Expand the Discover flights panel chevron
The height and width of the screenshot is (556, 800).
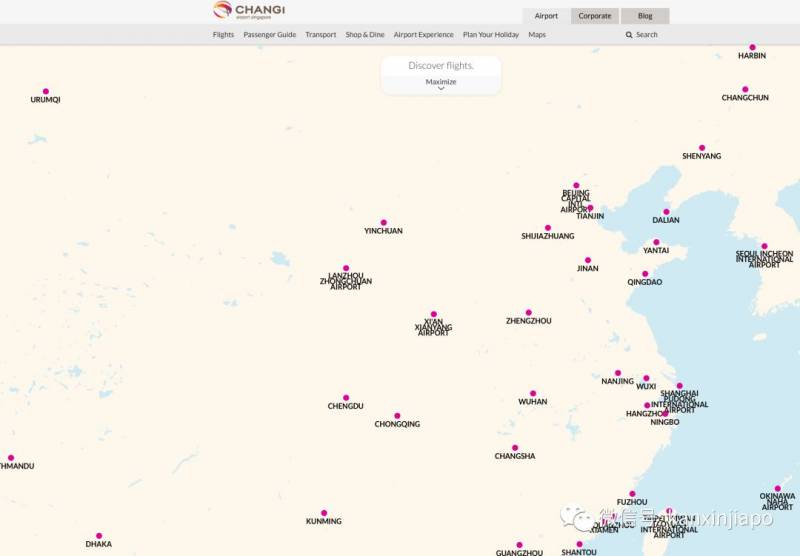(x=441, y=89)
